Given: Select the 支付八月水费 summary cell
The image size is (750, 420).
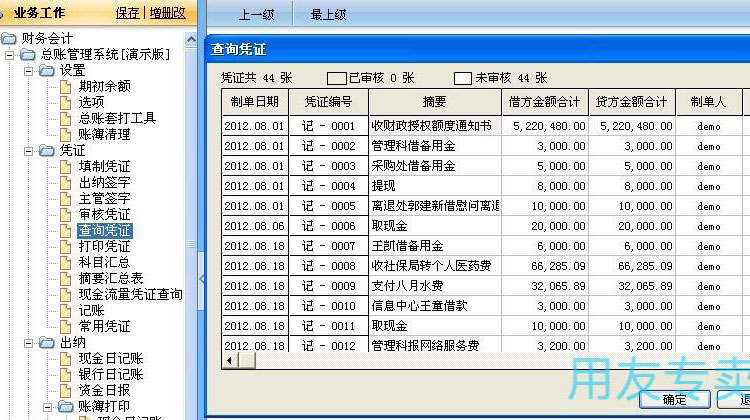Looking at the screenshot, I should tap(435, 286).
